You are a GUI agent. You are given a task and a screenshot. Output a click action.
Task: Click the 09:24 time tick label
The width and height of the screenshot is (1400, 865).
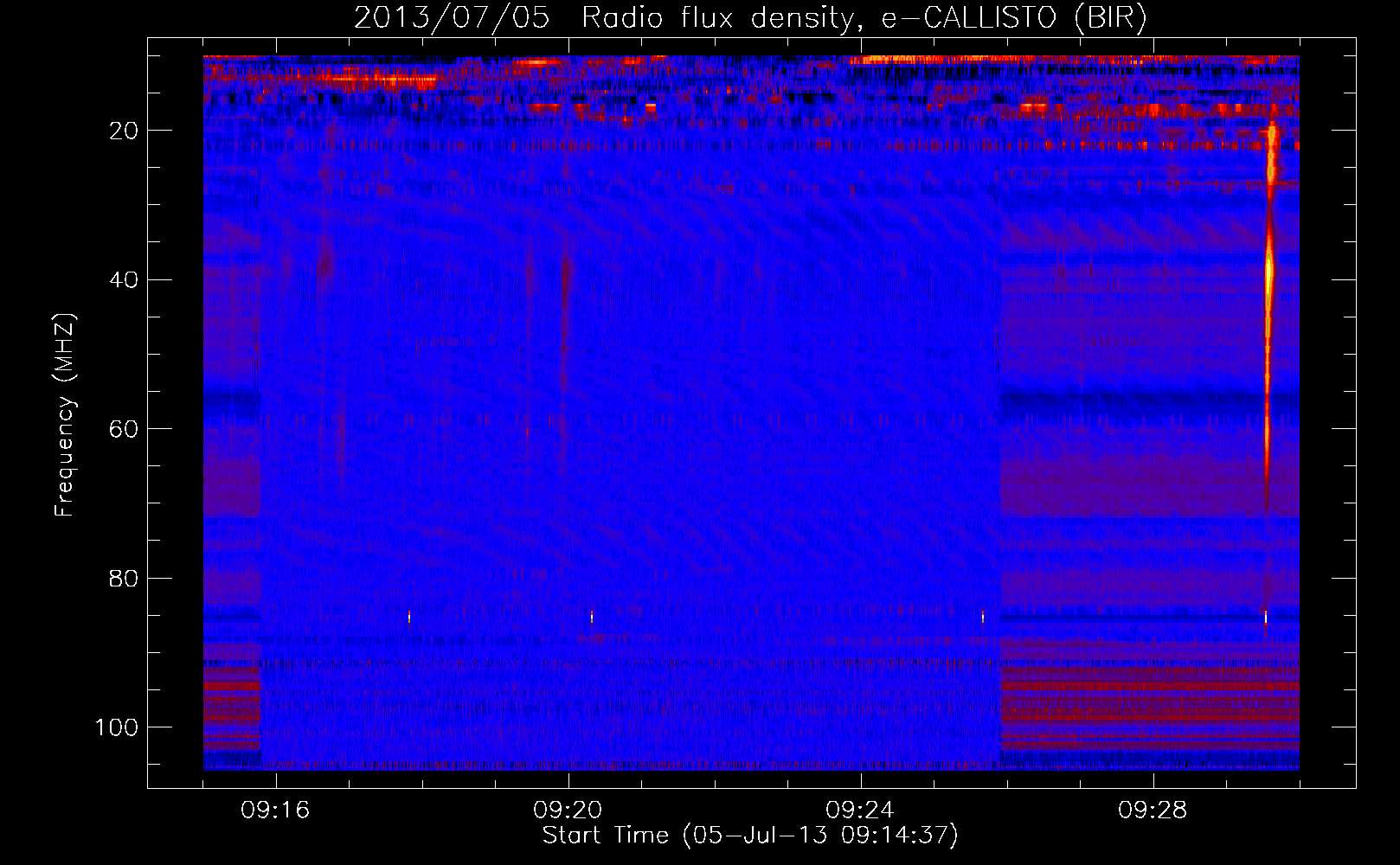pyautogui.click(x=860, y=811)
